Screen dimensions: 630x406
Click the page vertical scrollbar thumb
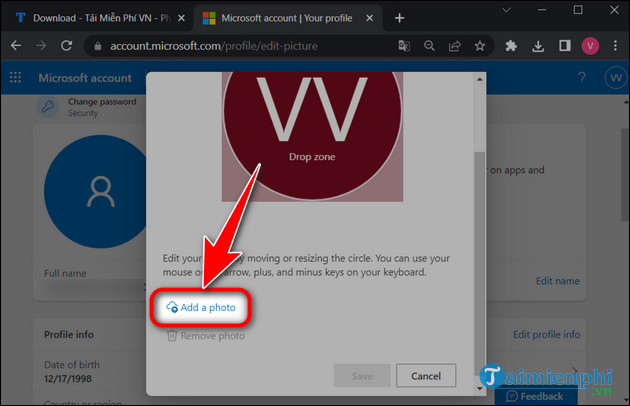tap(625, 174)
